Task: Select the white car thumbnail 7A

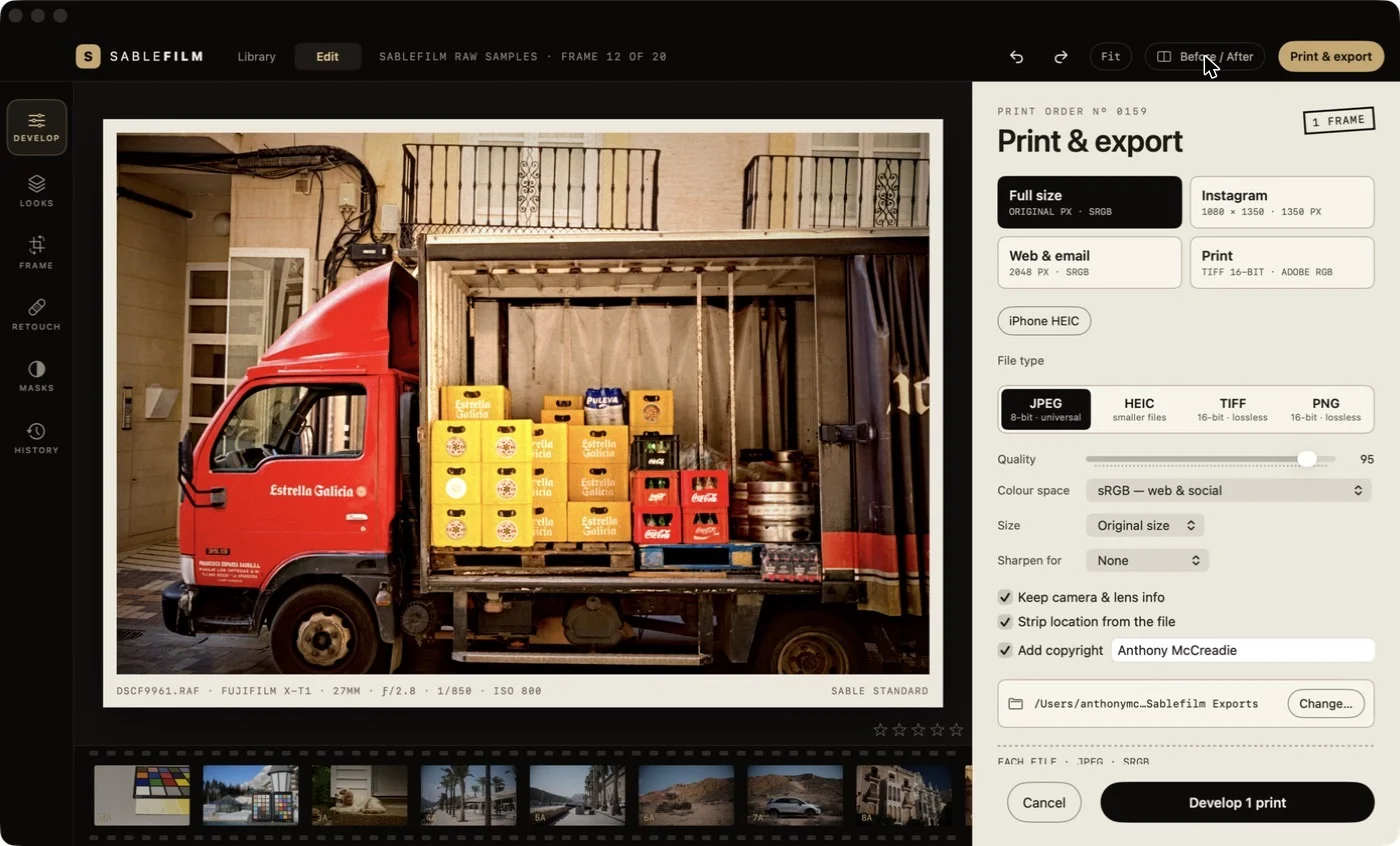Action: tap(795, 795)
